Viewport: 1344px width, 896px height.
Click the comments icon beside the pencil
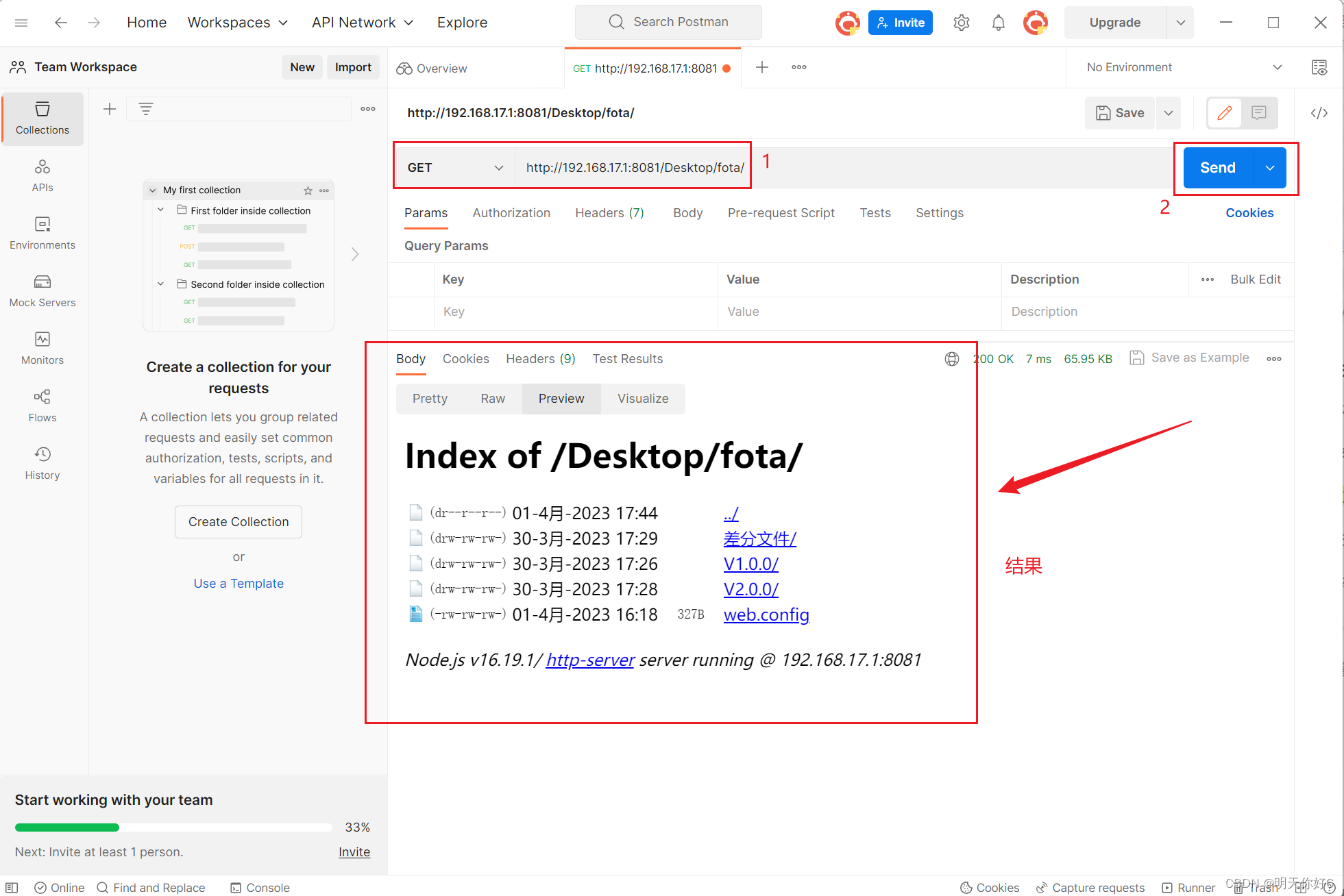tap(1259, 113)
